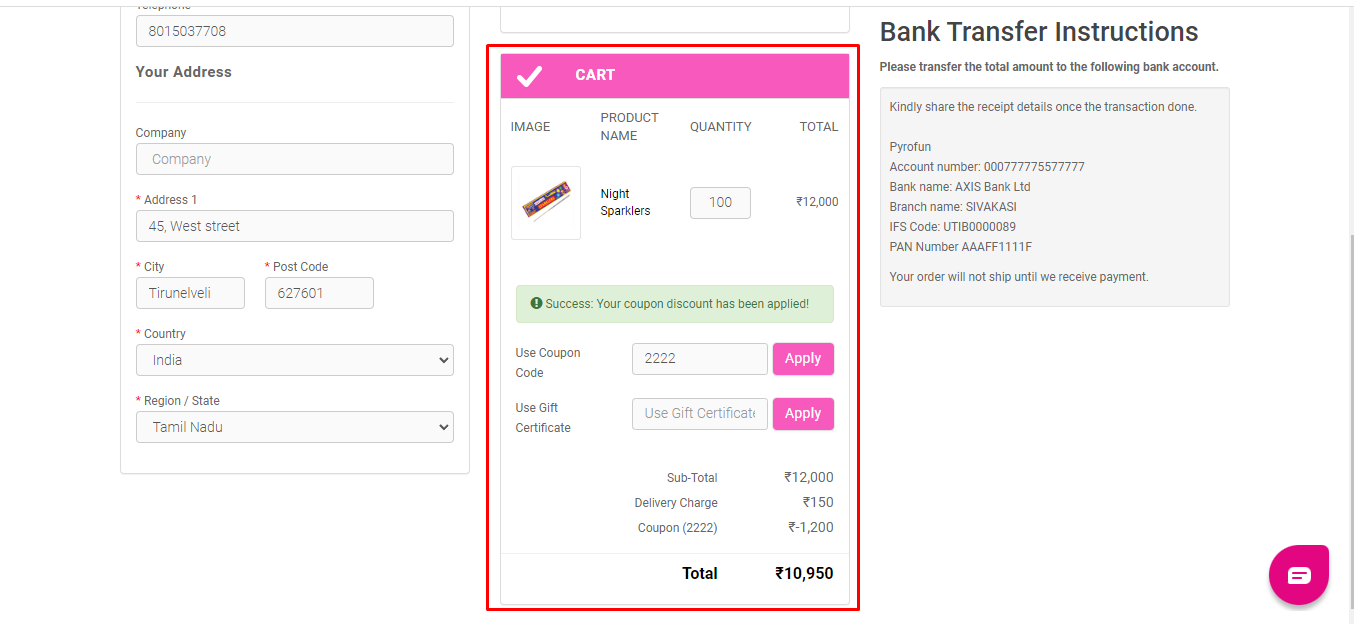Expand the Country dropdown showing India
This screenshot has width=1354, height=624.
tap(295, 360)
